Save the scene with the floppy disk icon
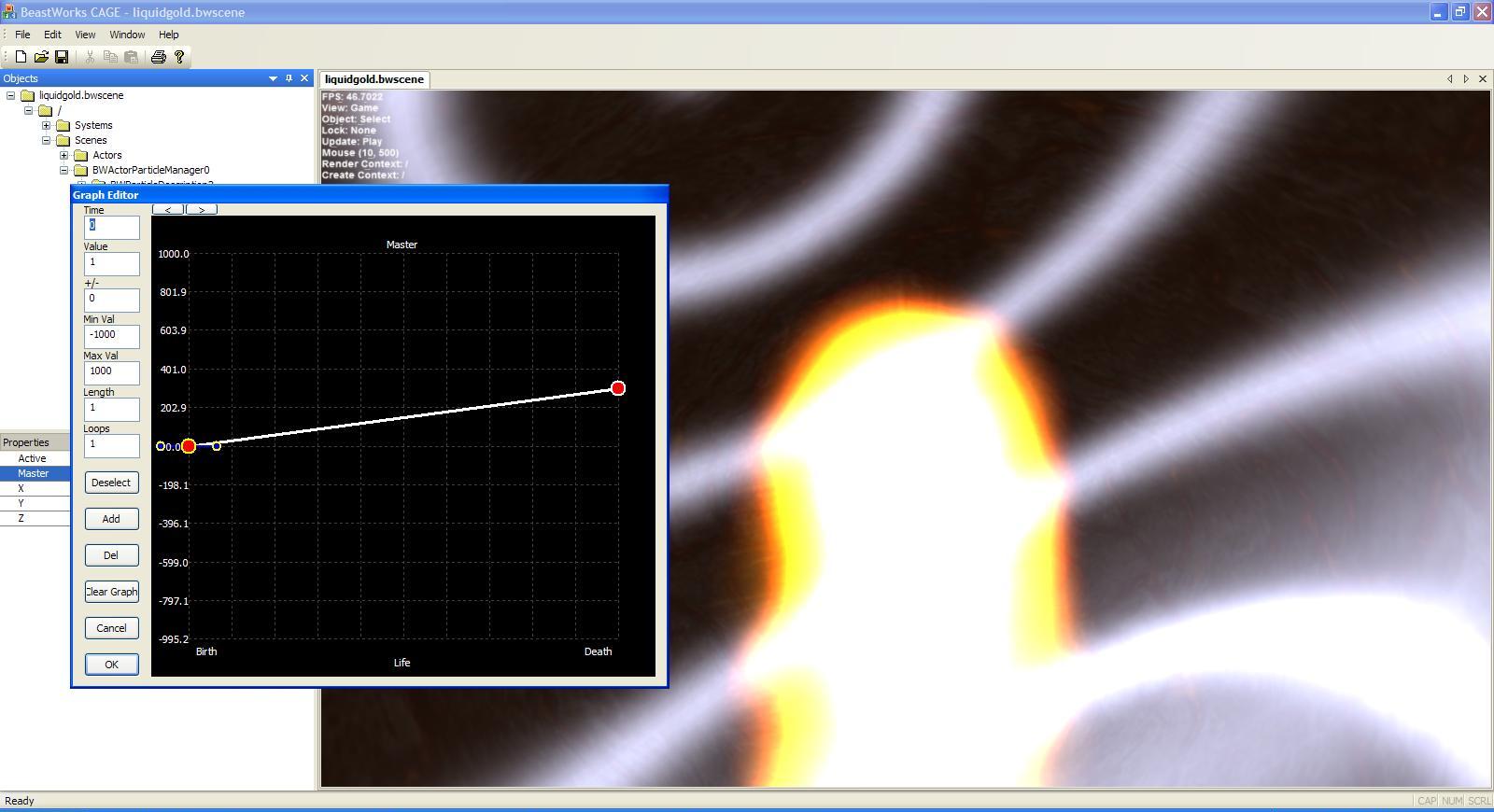This screenshot has height=812, width=1494. 62,57
